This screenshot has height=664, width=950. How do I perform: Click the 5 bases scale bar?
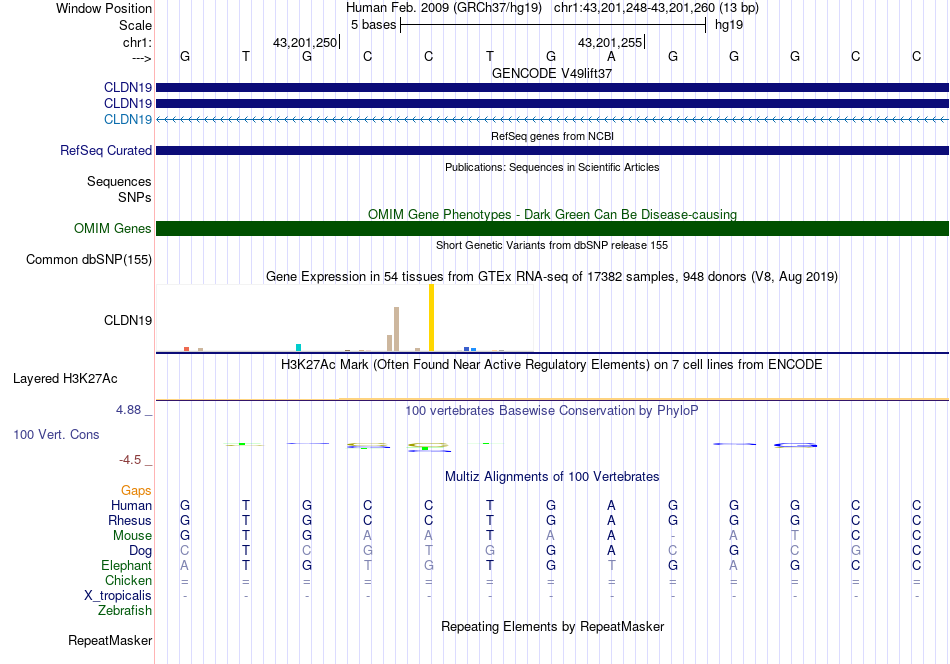pyautogui.click(x=553, y=25)
